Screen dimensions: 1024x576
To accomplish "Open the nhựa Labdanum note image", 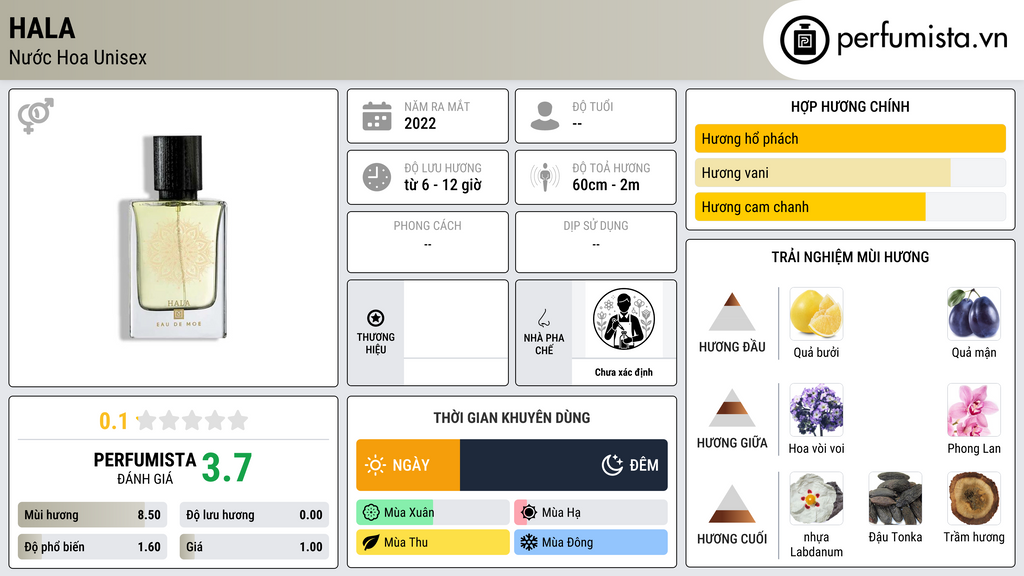I will point(816,499).
